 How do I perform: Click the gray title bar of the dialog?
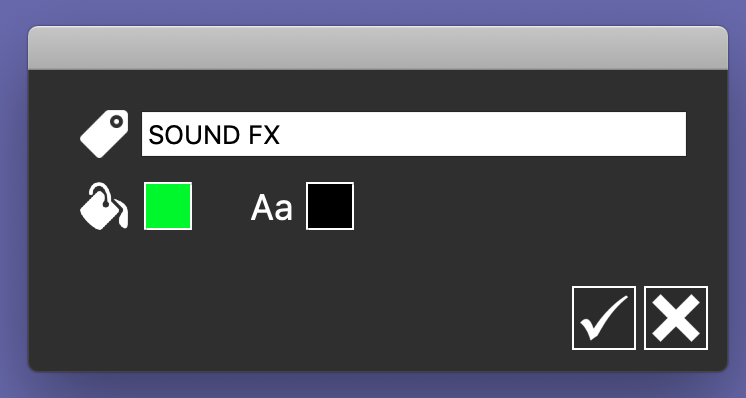pos(378,48)
